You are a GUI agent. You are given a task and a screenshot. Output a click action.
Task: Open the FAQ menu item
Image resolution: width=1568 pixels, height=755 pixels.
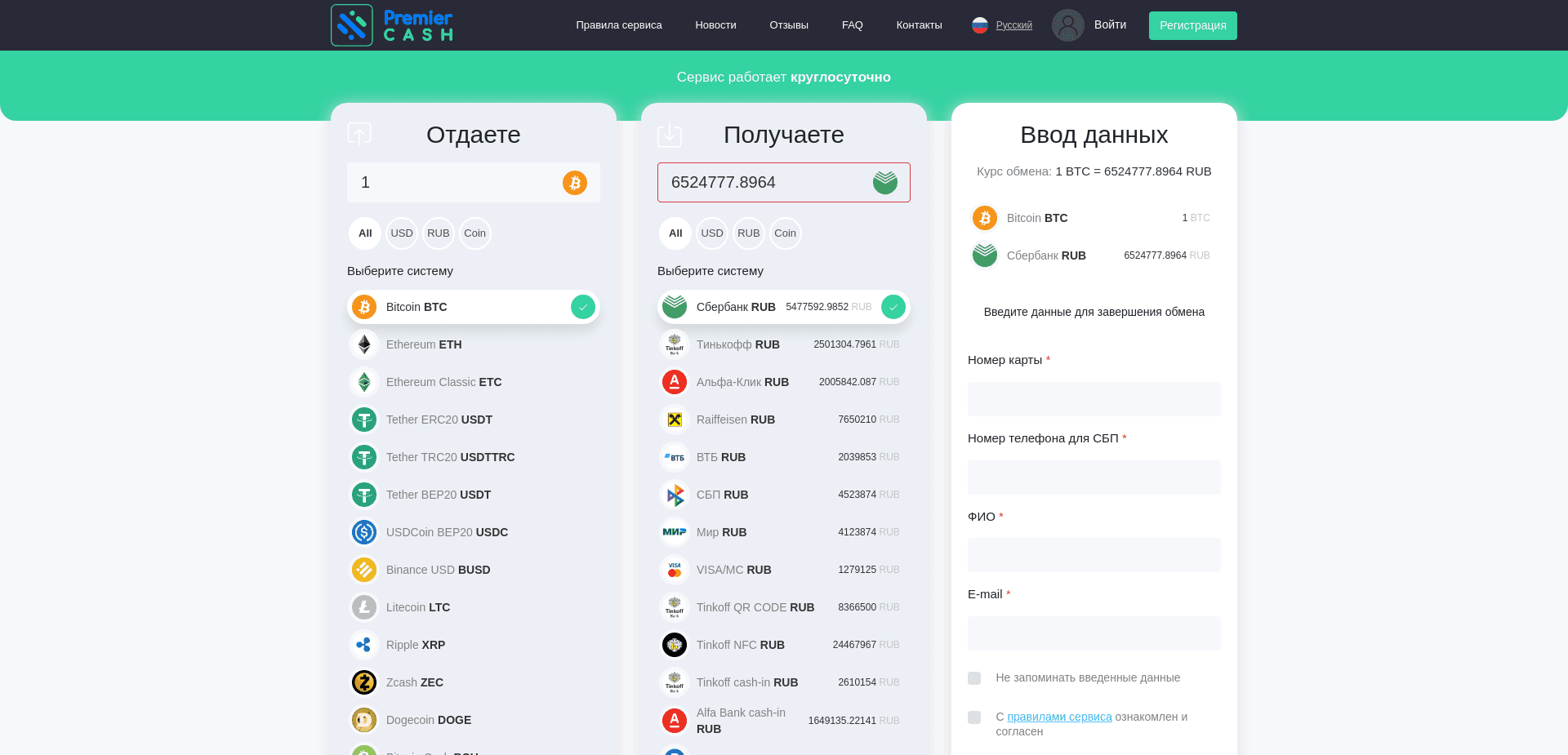point(852,25)
